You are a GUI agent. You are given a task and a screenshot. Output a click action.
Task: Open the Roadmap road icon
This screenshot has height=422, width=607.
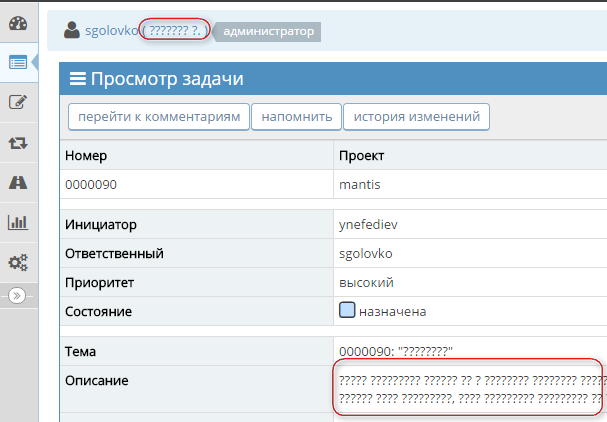click(17, 183)
